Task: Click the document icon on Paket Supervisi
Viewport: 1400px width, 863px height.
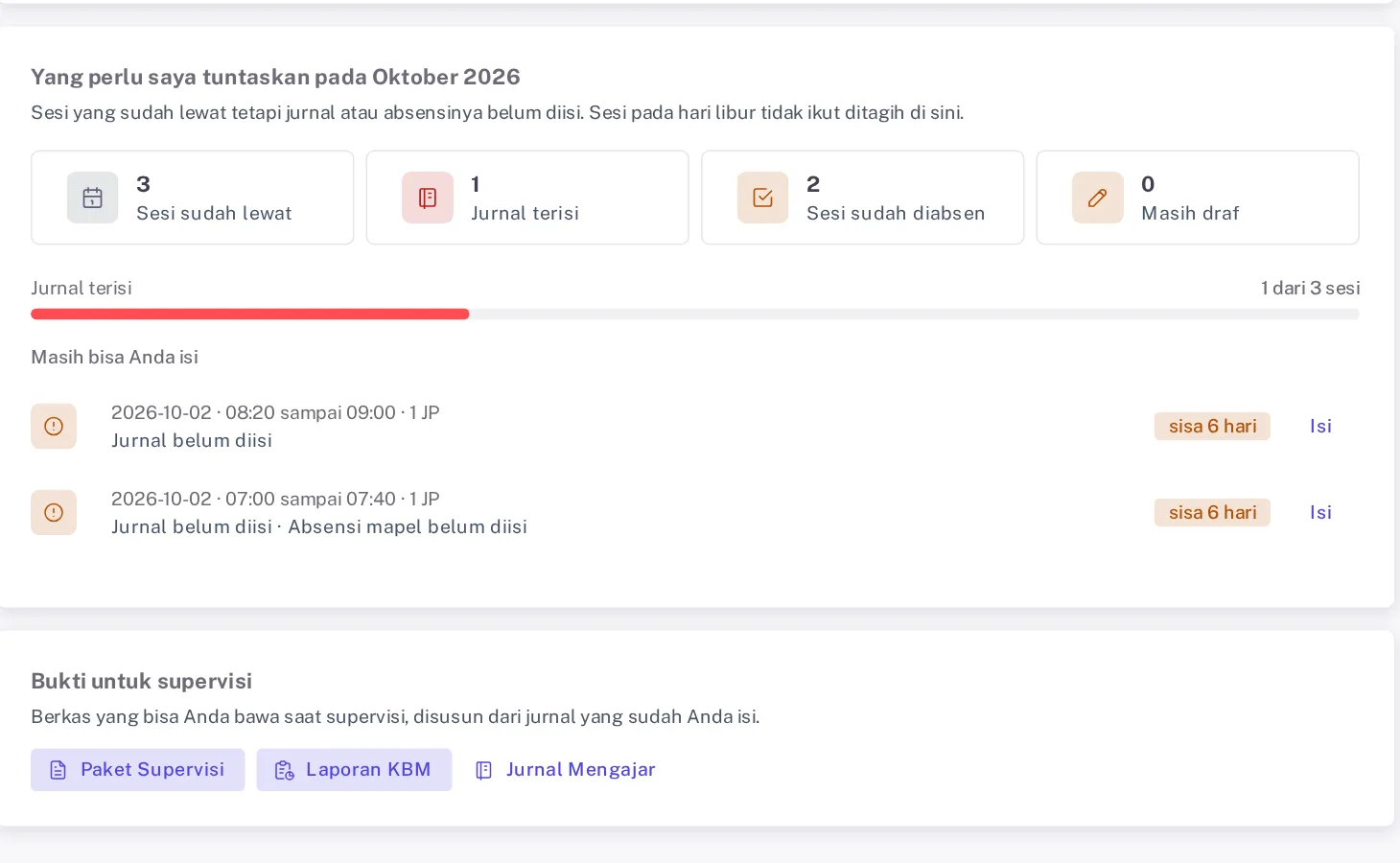Action: tap(58, 770)
